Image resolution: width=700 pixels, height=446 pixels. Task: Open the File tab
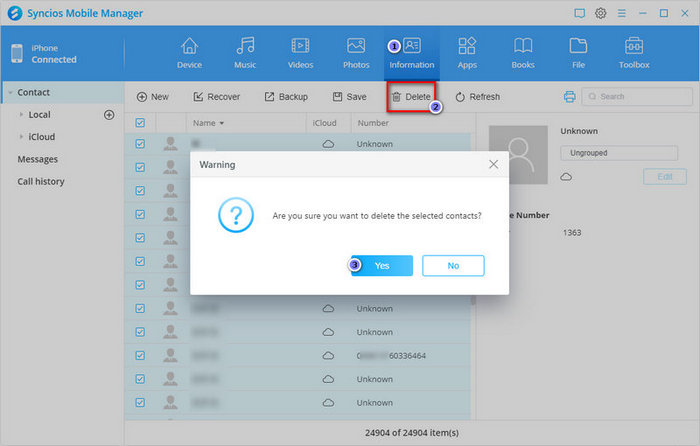tap(578, 53)
